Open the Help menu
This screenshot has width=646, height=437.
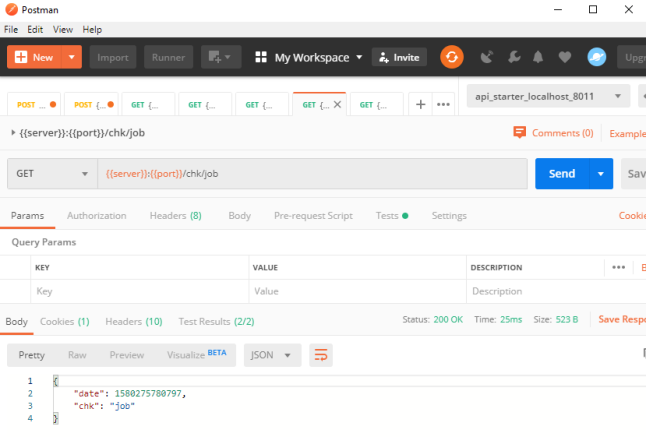coord(92,30)
